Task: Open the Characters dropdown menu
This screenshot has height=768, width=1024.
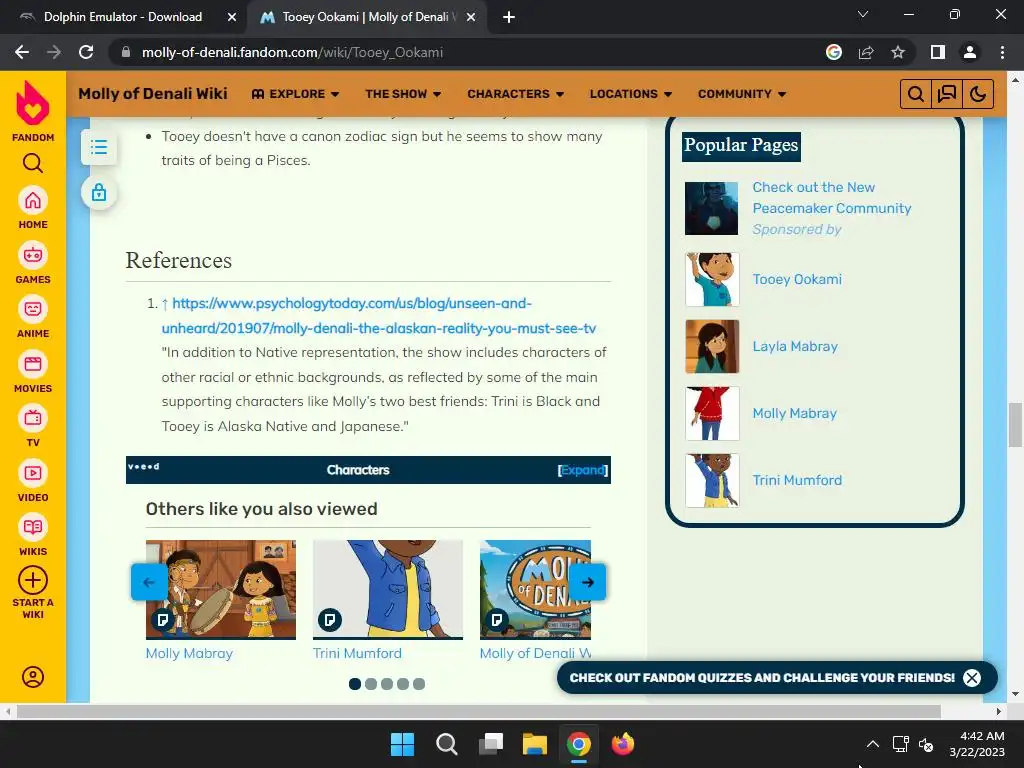Action: [515, 94]
